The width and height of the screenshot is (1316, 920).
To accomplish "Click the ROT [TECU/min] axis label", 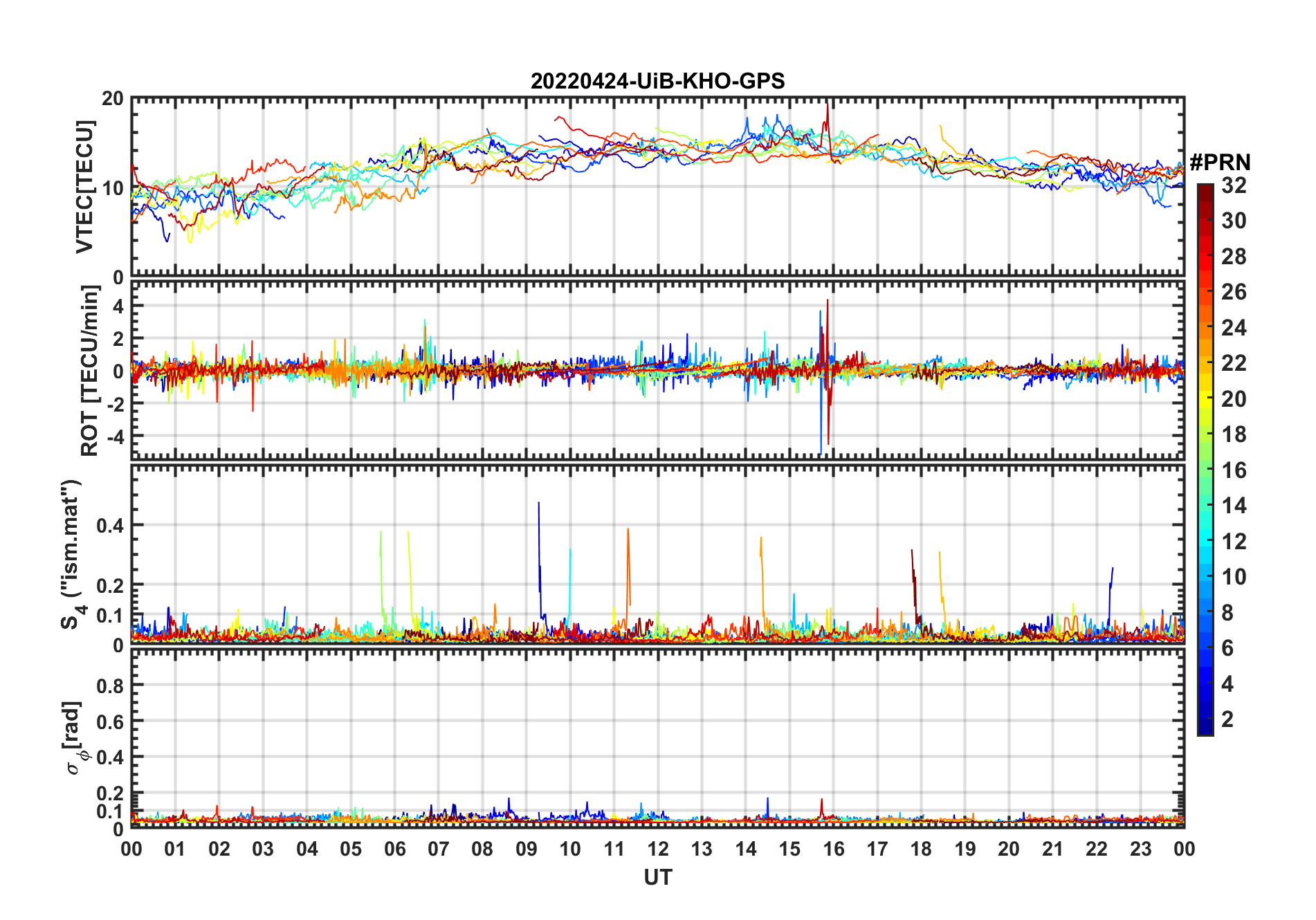I will [x=89, y=371].
